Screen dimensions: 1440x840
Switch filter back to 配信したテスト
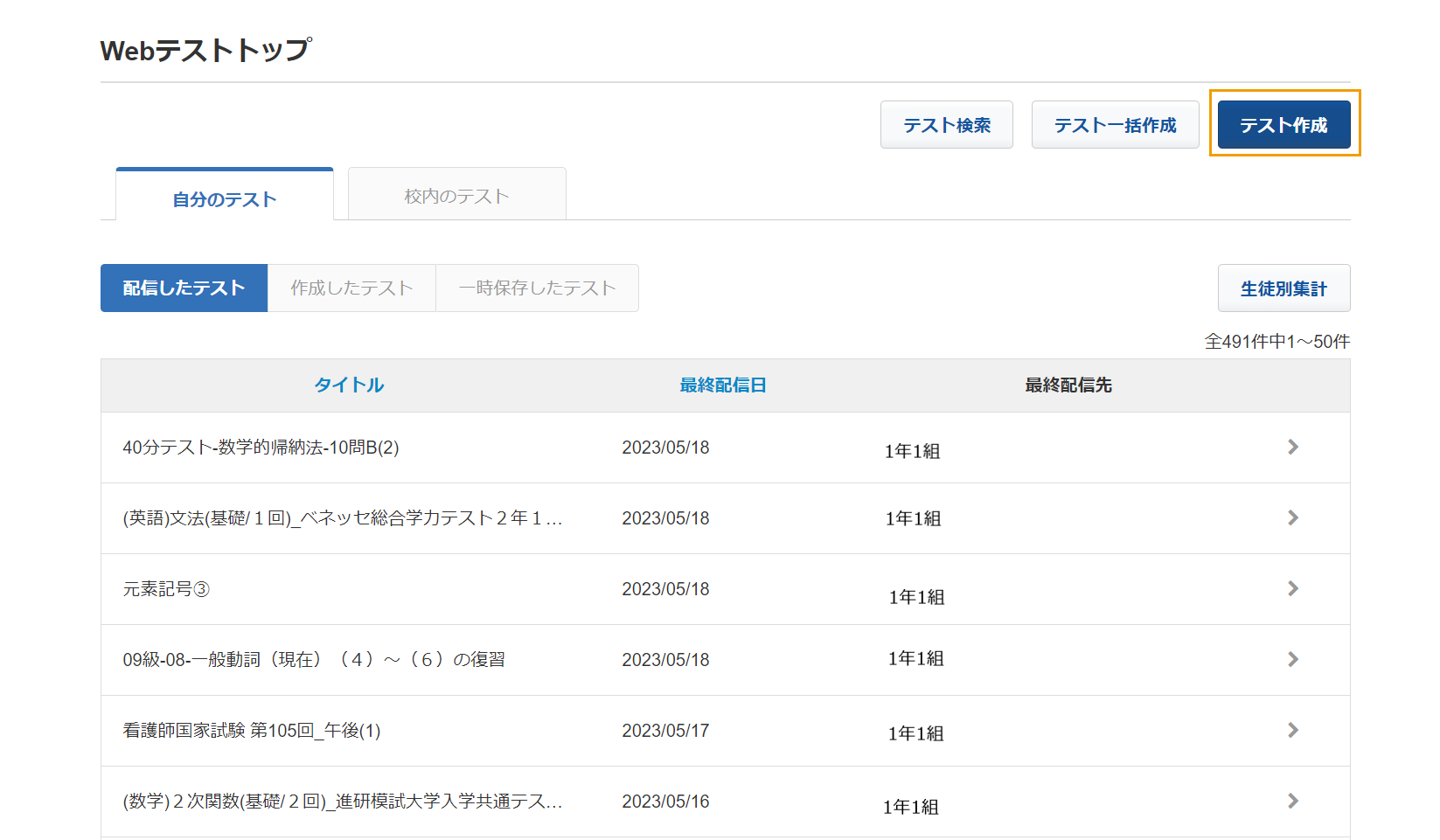(184, 288)
